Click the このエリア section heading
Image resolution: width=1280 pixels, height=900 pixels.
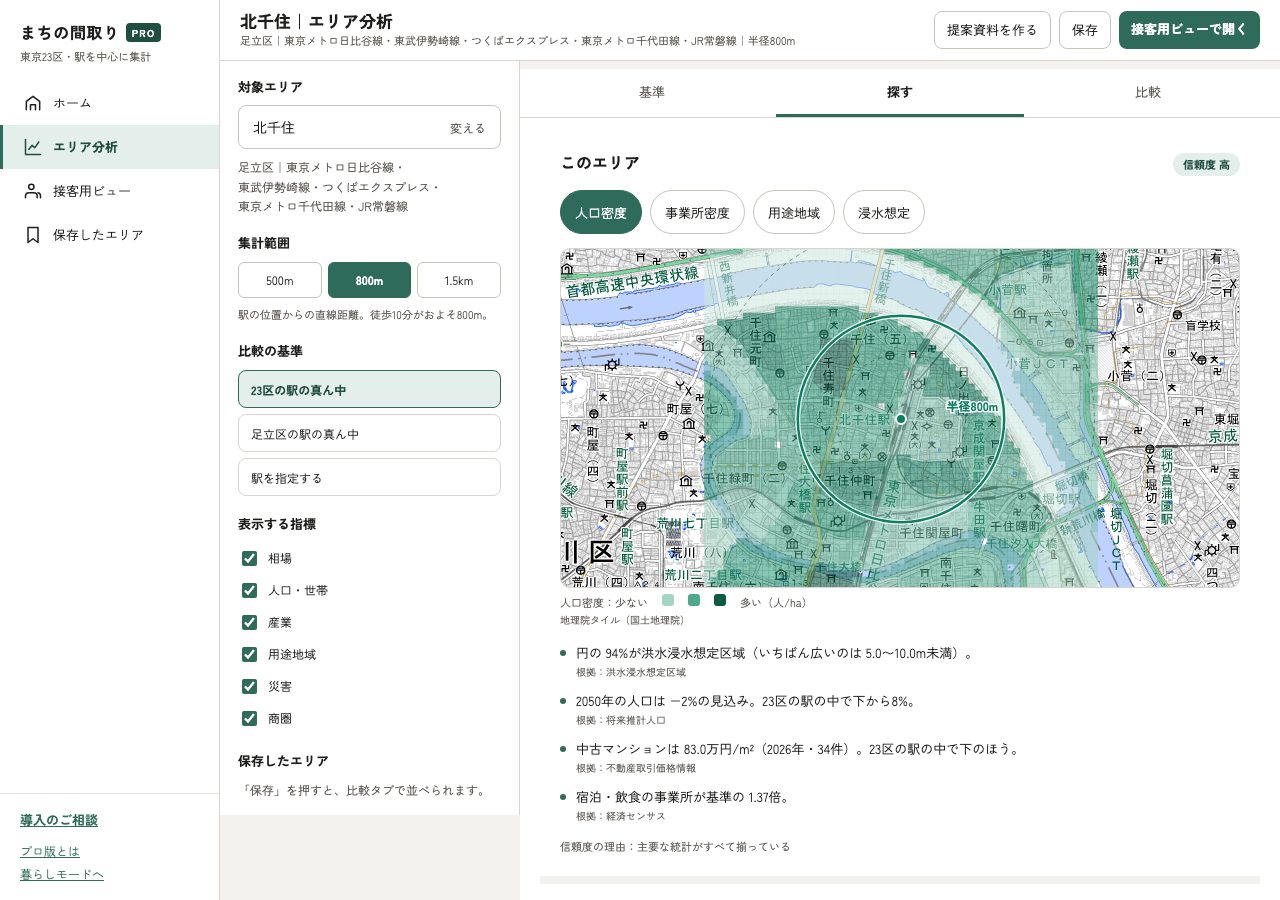[x=600, y=163]
